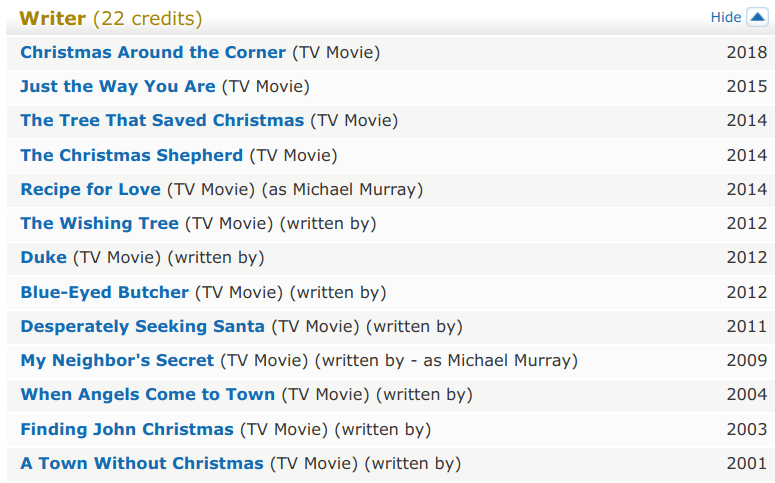Click the 2001 year of A Town Without Christmas
The image size is (775, 483).
[x=746, y=463]
